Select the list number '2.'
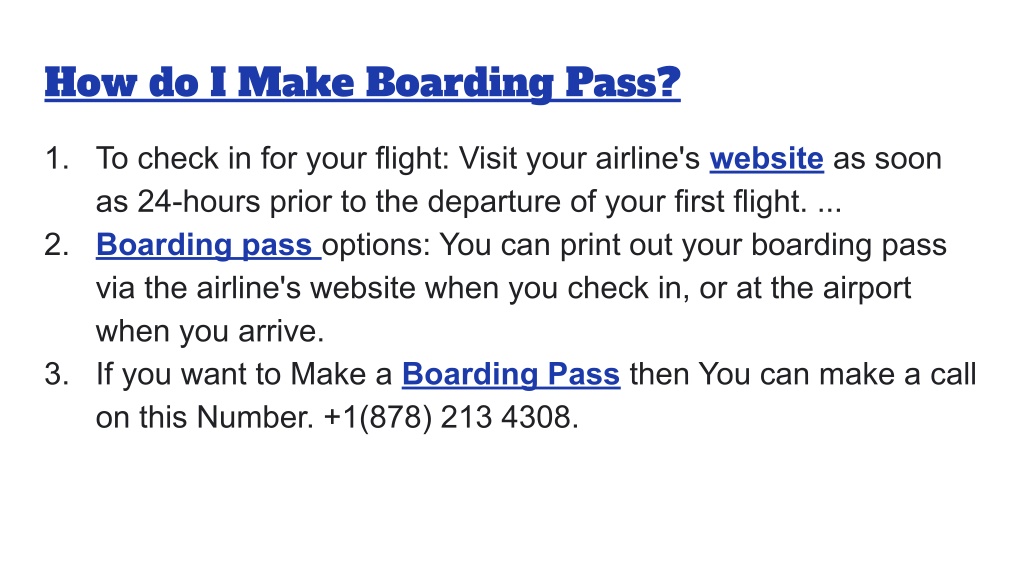Screen dimensions: 1024x576 click(57, 245)
